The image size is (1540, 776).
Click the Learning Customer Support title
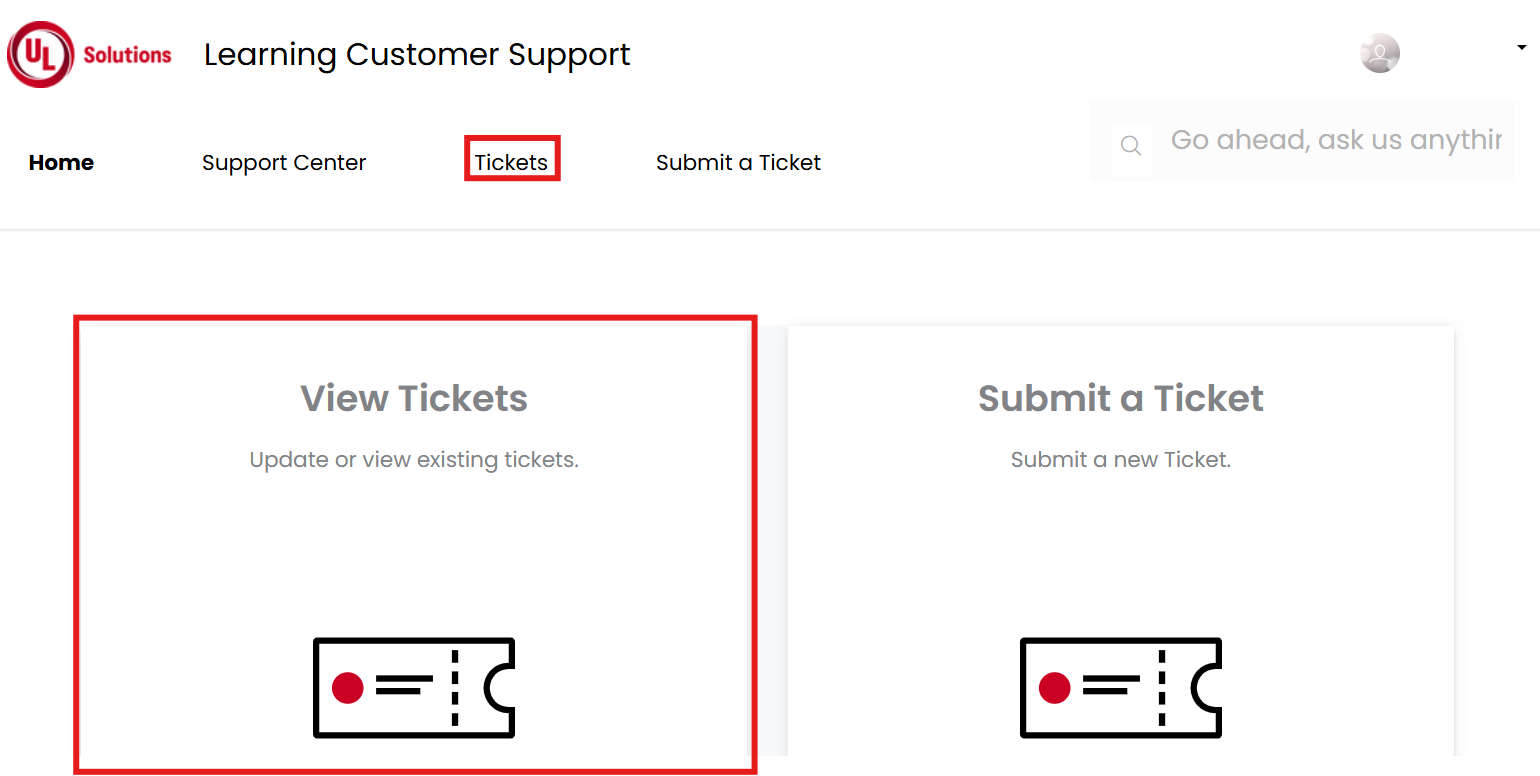417,54
